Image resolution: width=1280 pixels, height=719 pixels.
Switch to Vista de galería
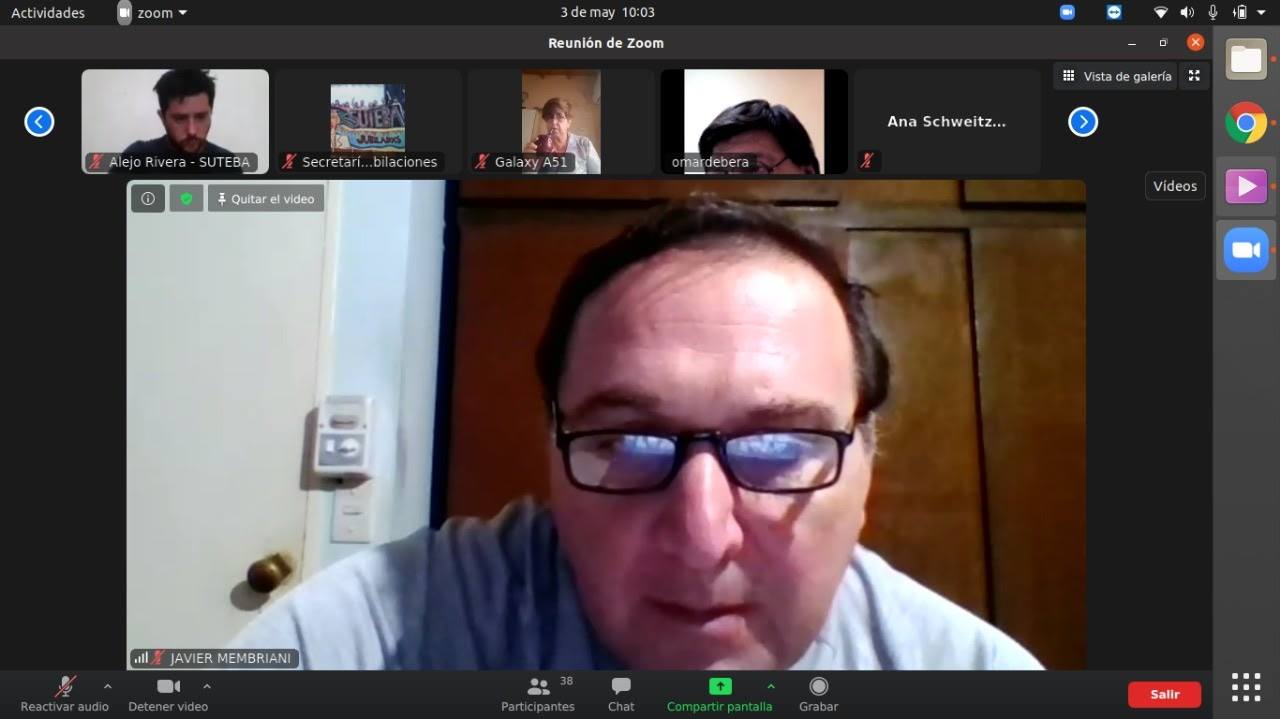(x=1115, y=76)
